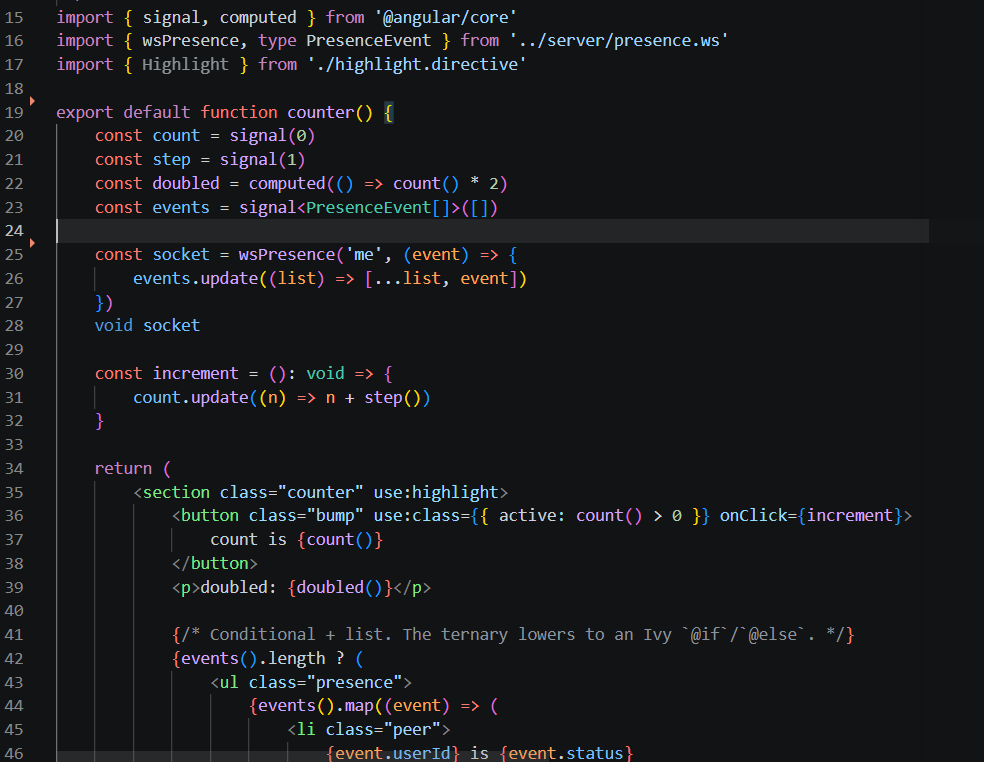Click the Highlight identifier on line 17
984x762 pixels.
tap(185, 65)
